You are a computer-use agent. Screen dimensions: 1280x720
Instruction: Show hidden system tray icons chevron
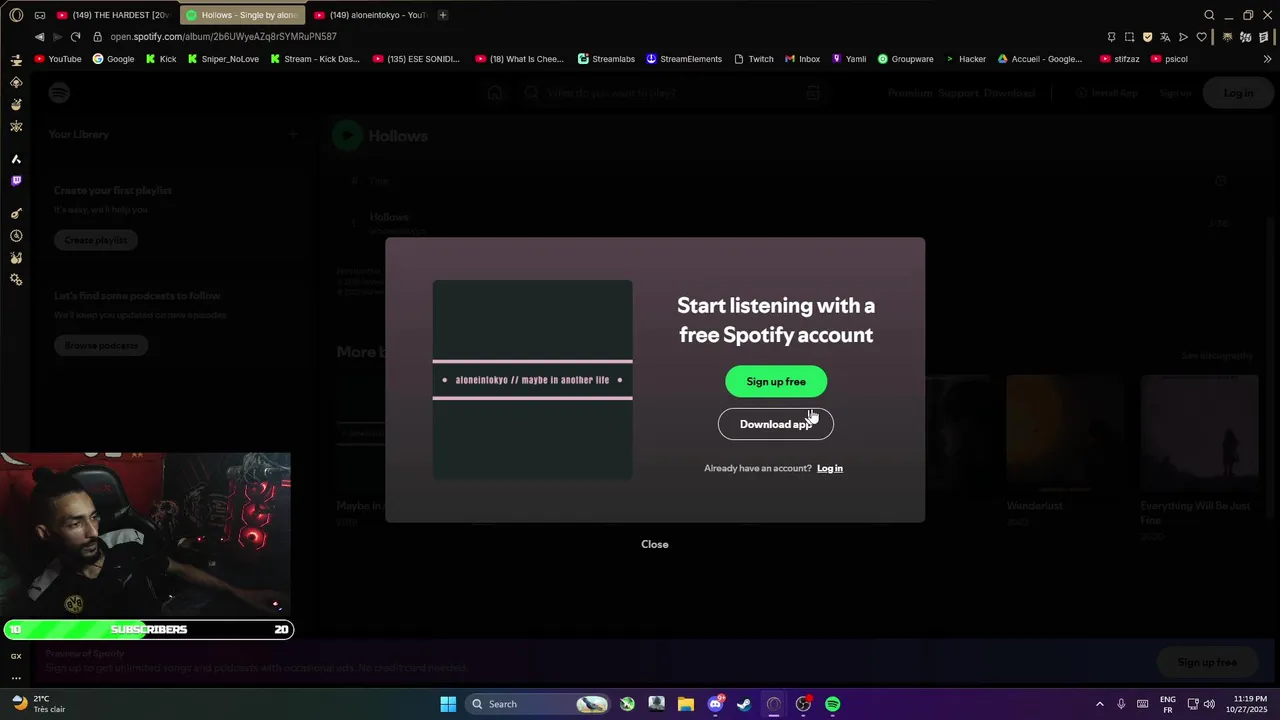(x=1100, y=704)
